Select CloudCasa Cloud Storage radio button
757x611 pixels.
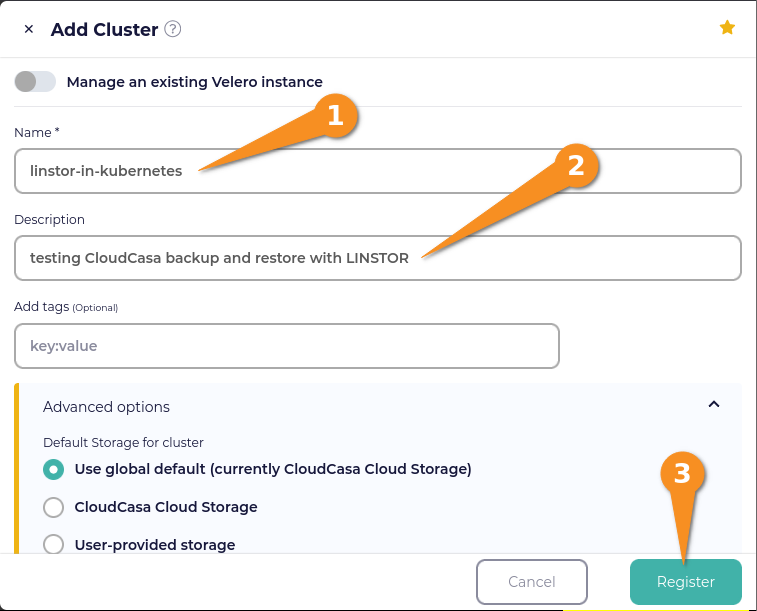pos(53,507)
